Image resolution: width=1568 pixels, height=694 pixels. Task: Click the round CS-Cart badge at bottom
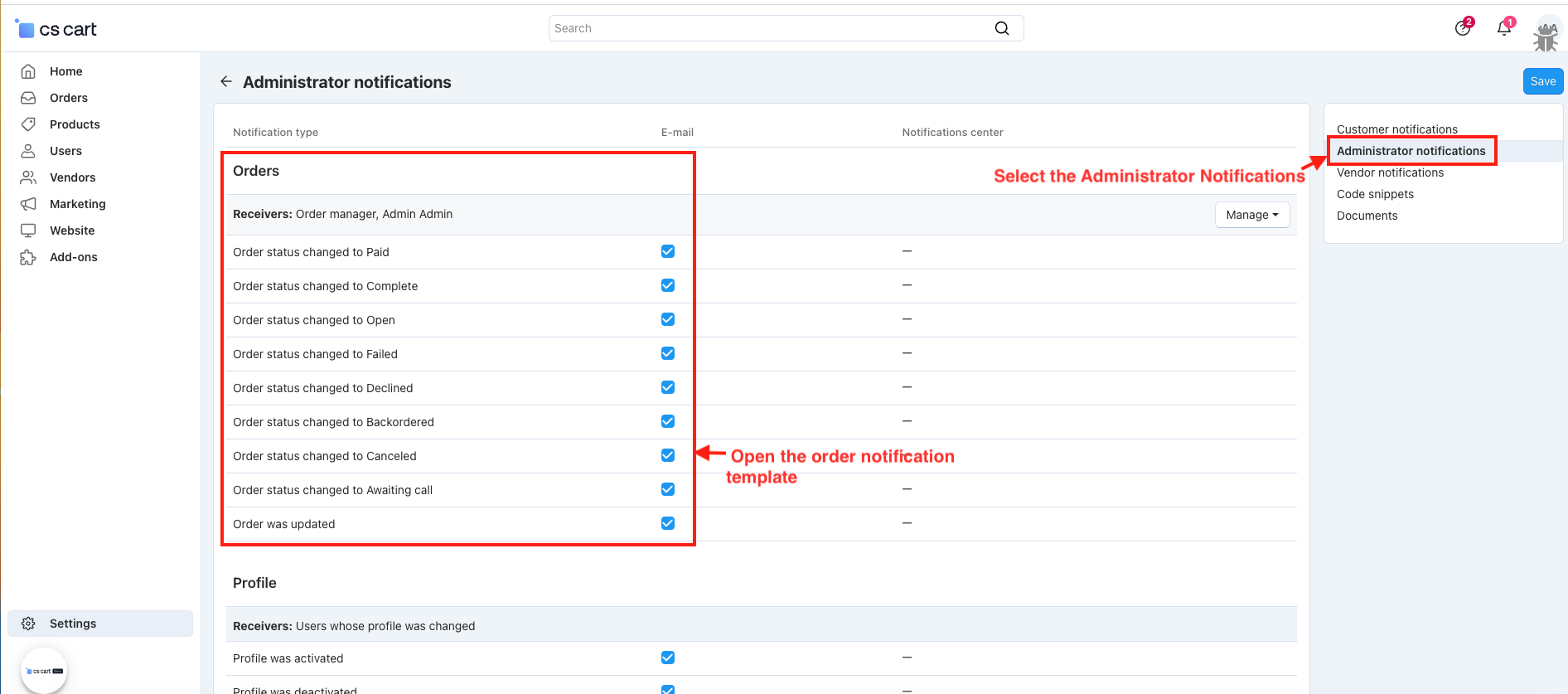(x=44, y=671)
